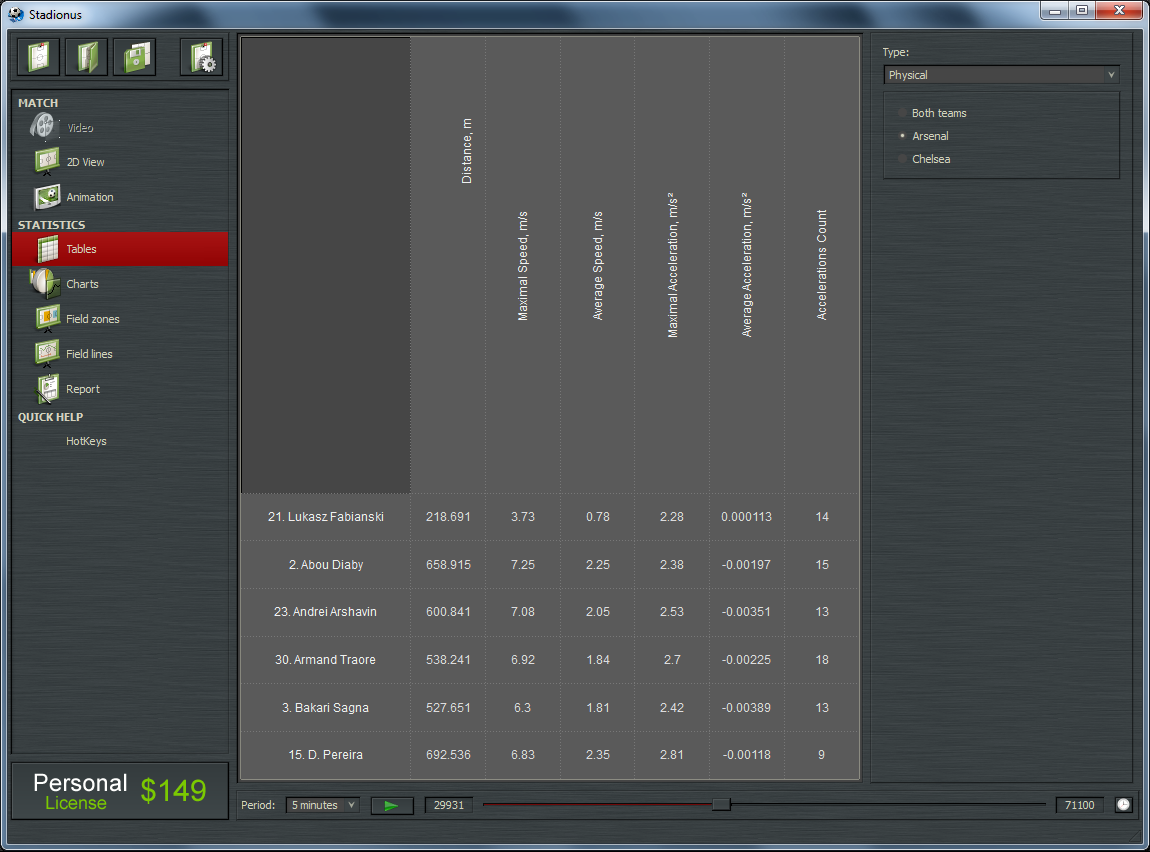Click distance value 692.536
Viewport: 1150px width, 852px height.
click(x=448, y=754)
